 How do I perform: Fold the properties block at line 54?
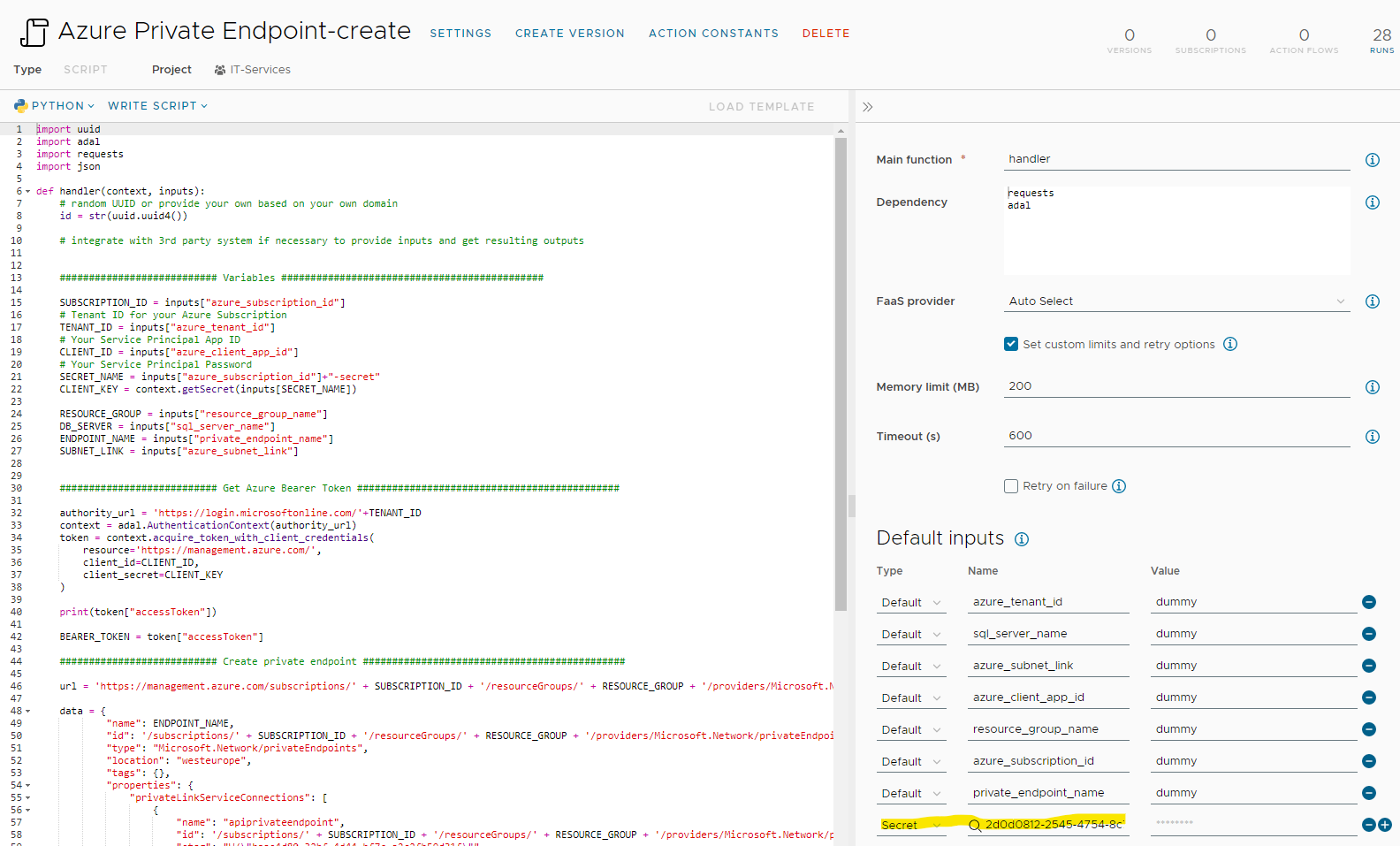click(27, 785)
